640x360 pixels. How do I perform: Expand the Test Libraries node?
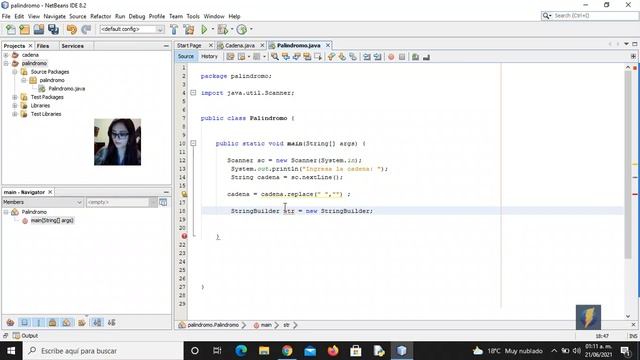[15, 114]
